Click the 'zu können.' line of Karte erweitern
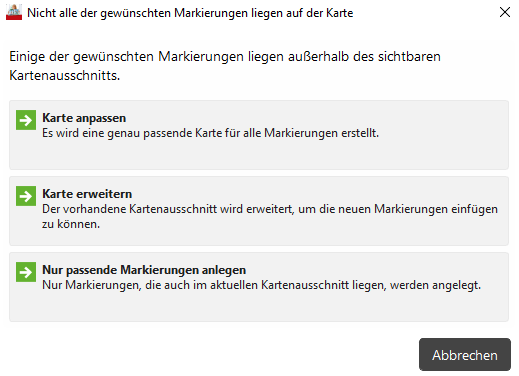The height and width of the screenshot is (376, 519). coord(71,224)
